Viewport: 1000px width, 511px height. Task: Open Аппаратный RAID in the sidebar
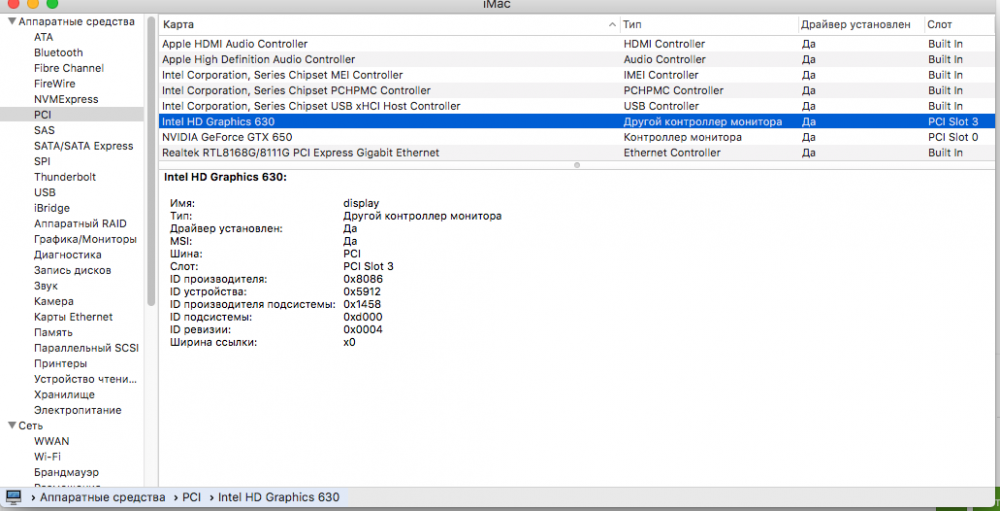coord(80,223)
